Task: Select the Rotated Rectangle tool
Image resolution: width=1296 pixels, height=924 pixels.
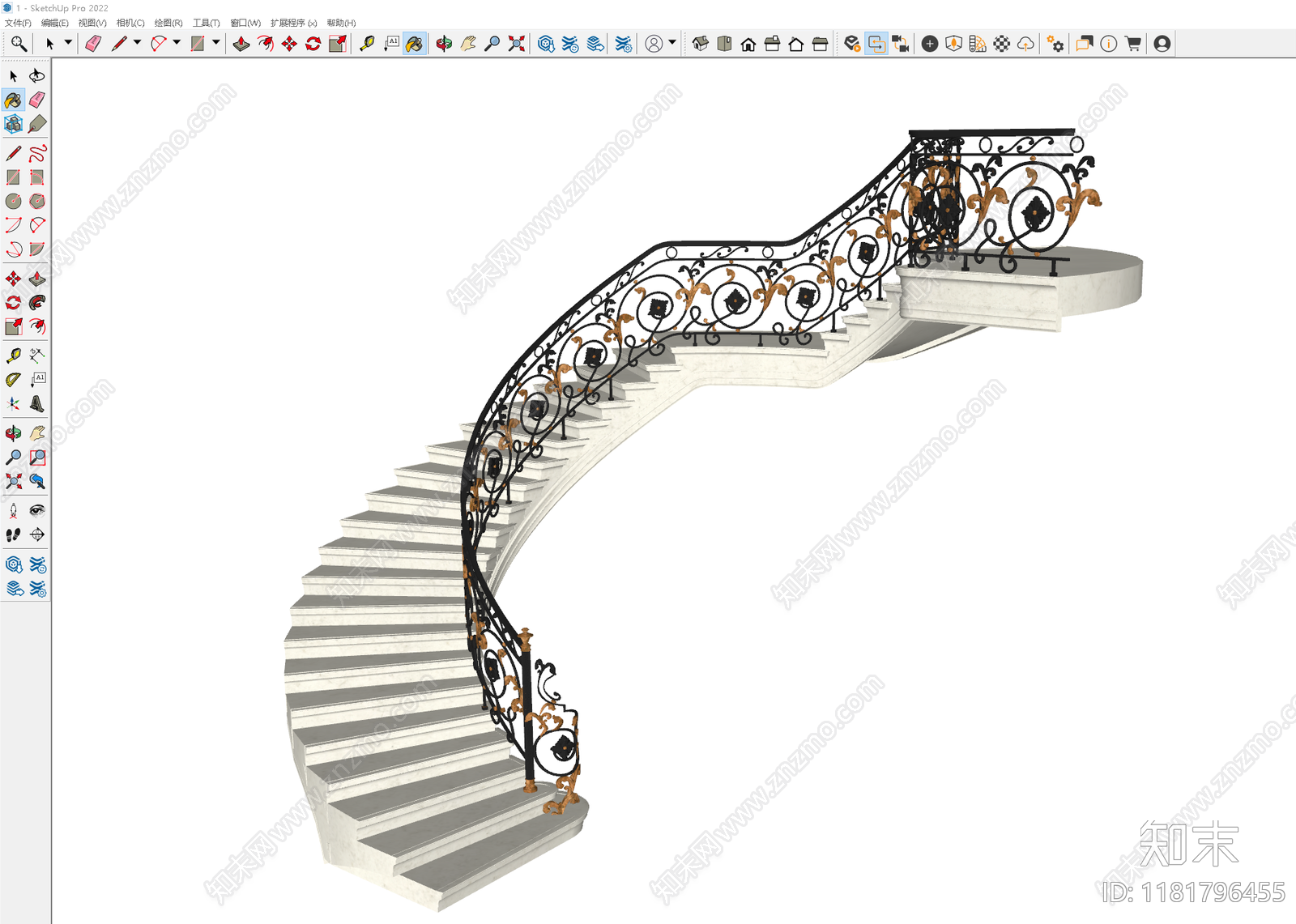Action: click(37, 177)
